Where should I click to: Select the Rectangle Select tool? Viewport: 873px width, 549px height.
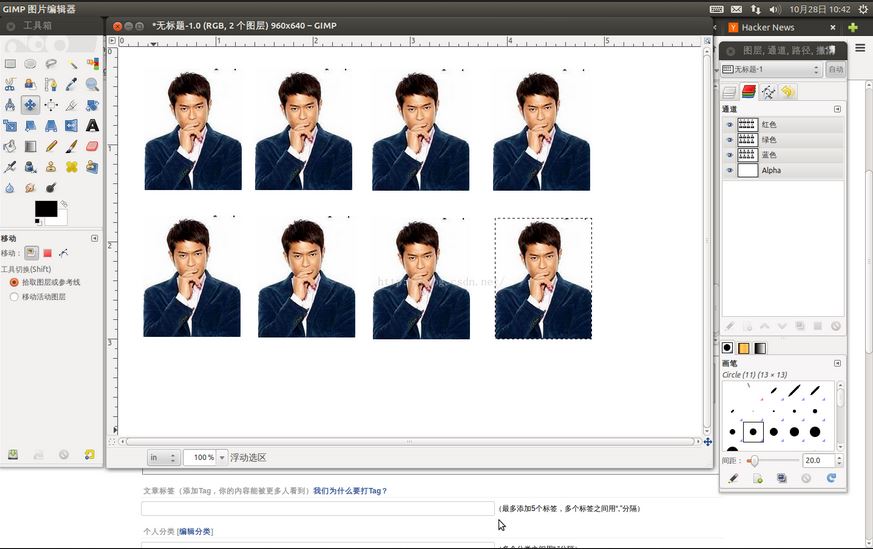10,64
